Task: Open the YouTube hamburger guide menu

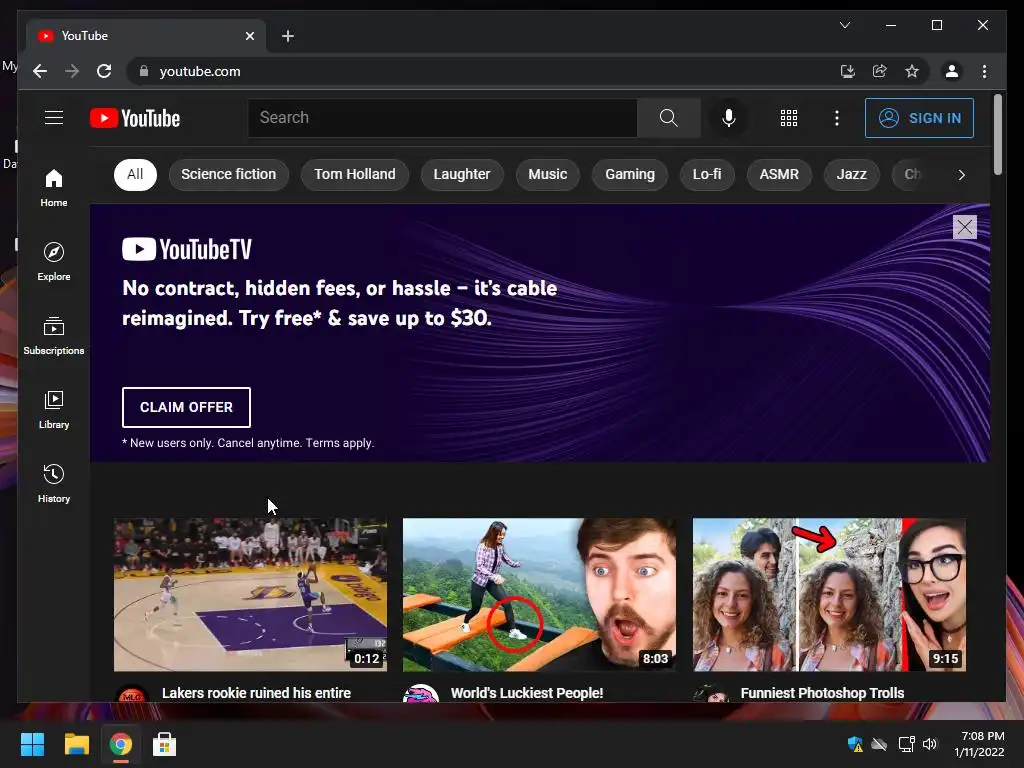Action: pyautogui.click(x=54, y=118)
